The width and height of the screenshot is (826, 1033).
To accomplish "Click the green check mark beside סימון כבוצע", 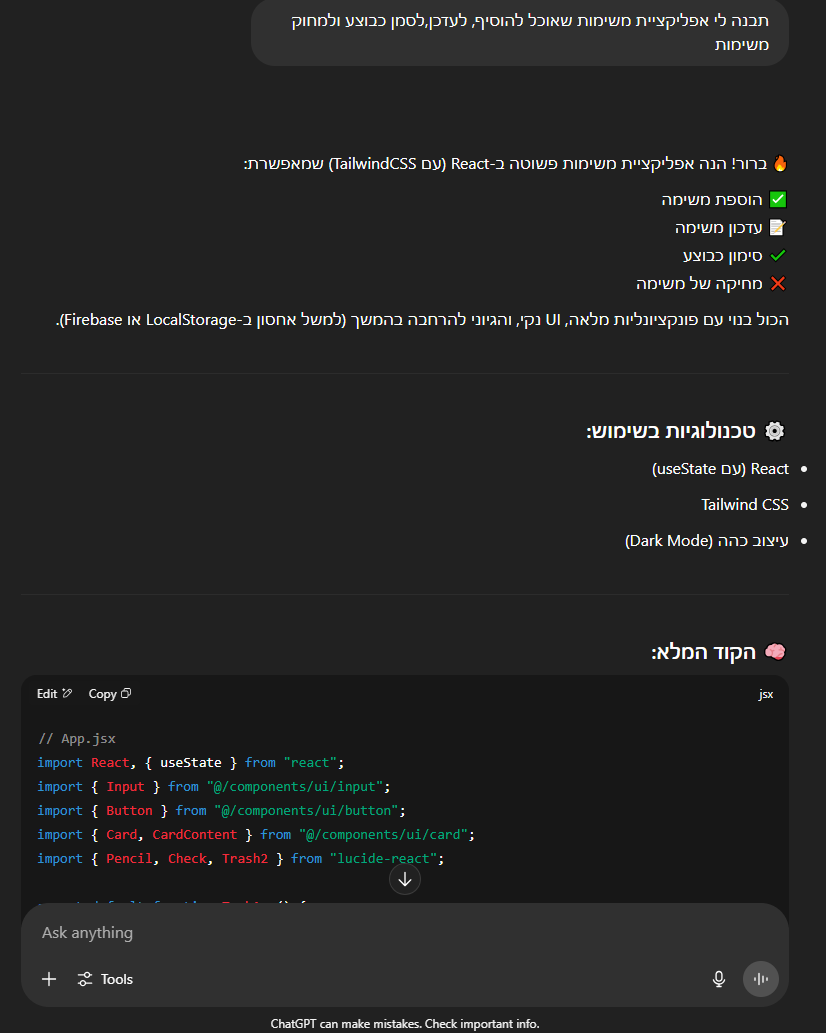I will [778, 256].
